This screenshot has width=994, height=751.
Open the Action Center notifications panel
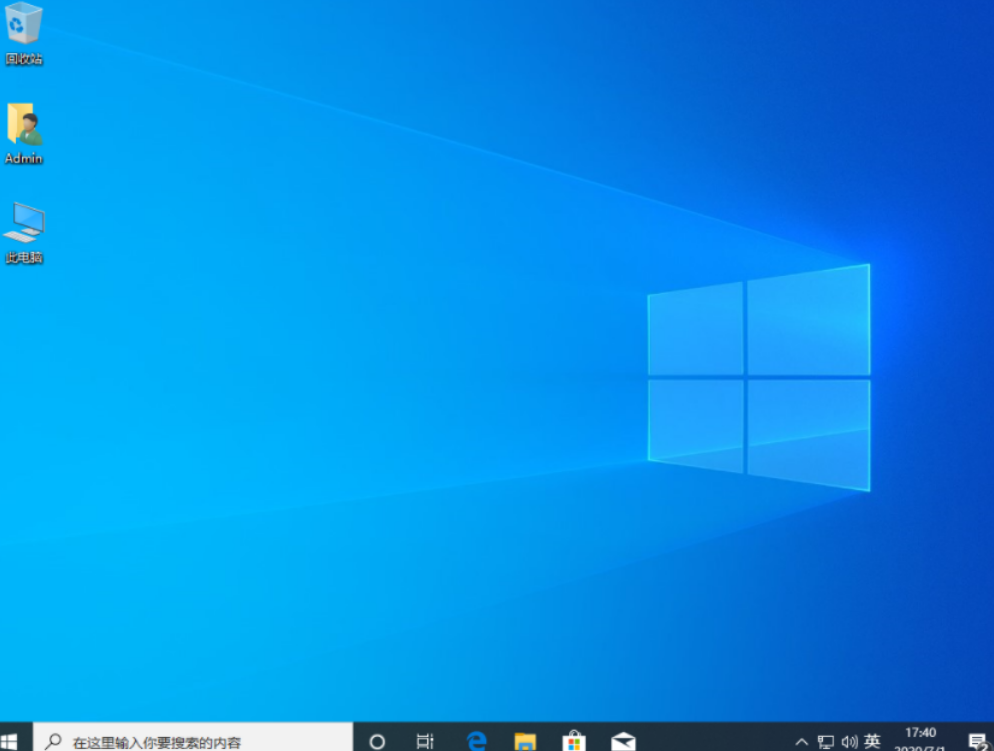977,741
